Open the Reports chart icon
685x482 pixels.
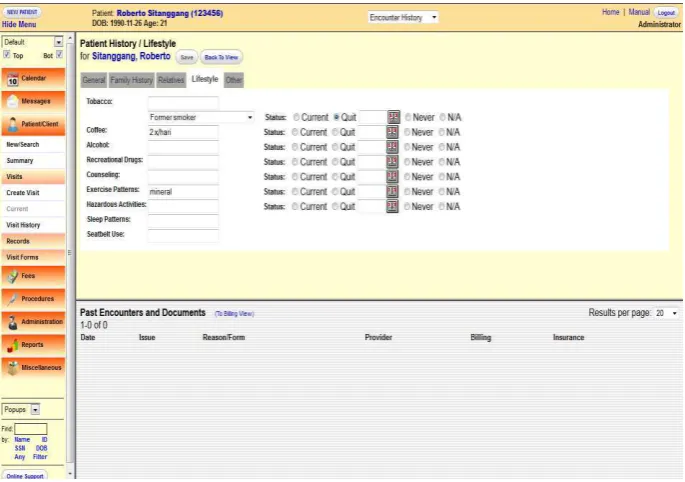point(13,345)
